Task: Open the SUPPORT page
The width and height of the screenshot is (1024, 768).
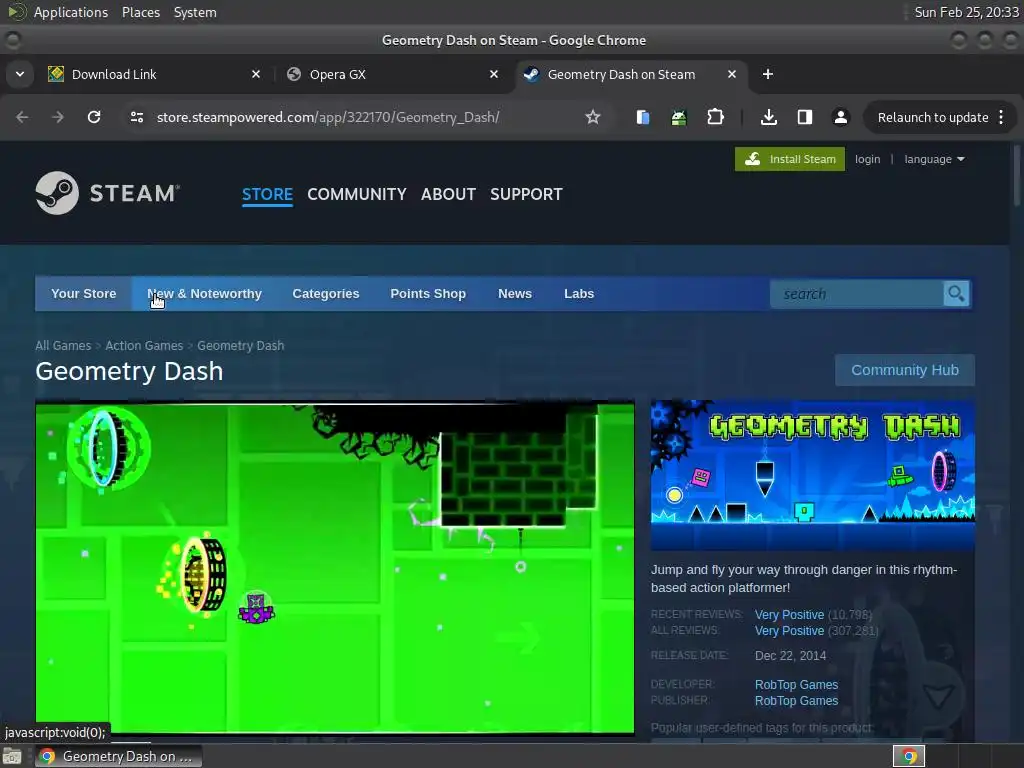Action: pyautogui.click(x=526, y=194)
